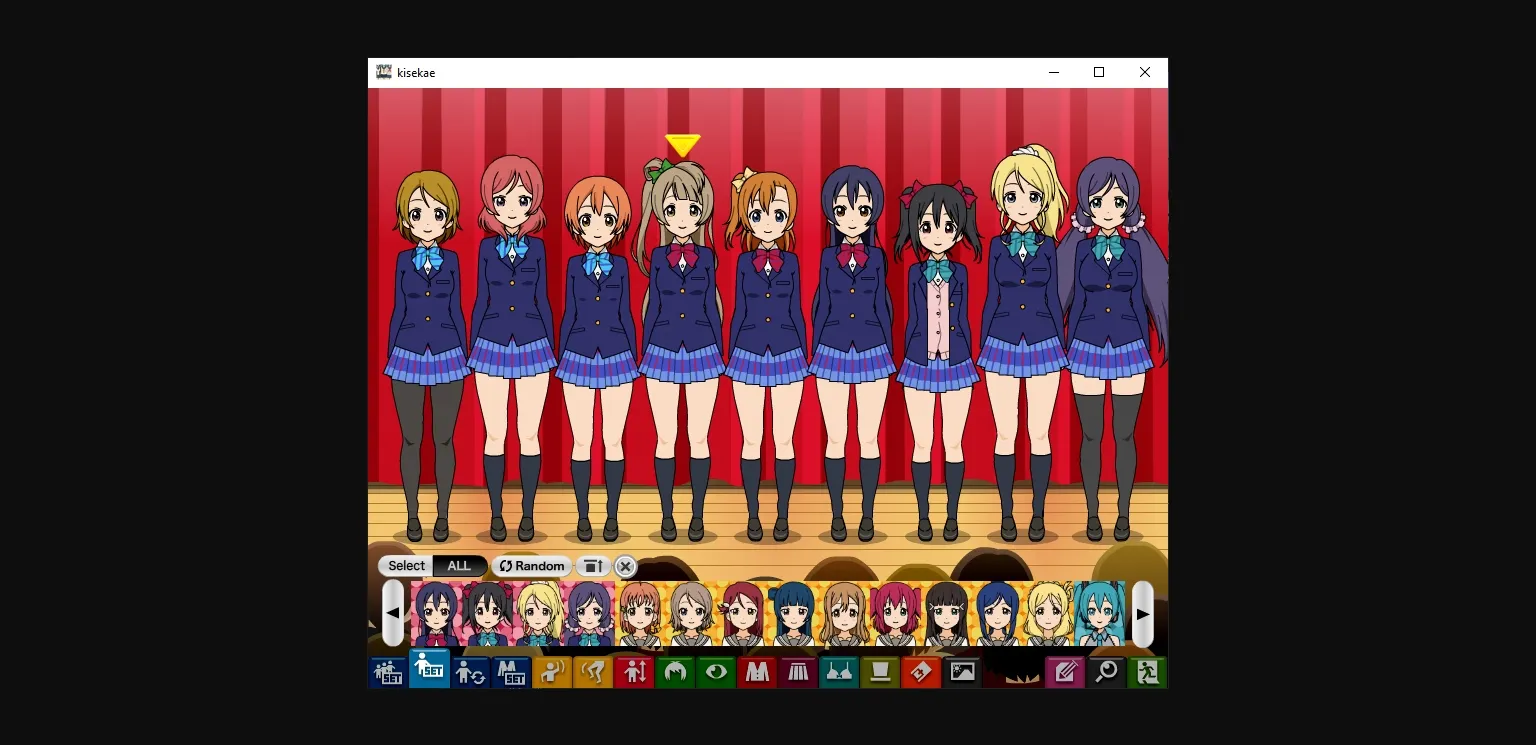Select the underwear editing tool
The image size is (1536, 745).
coord(839,672)
